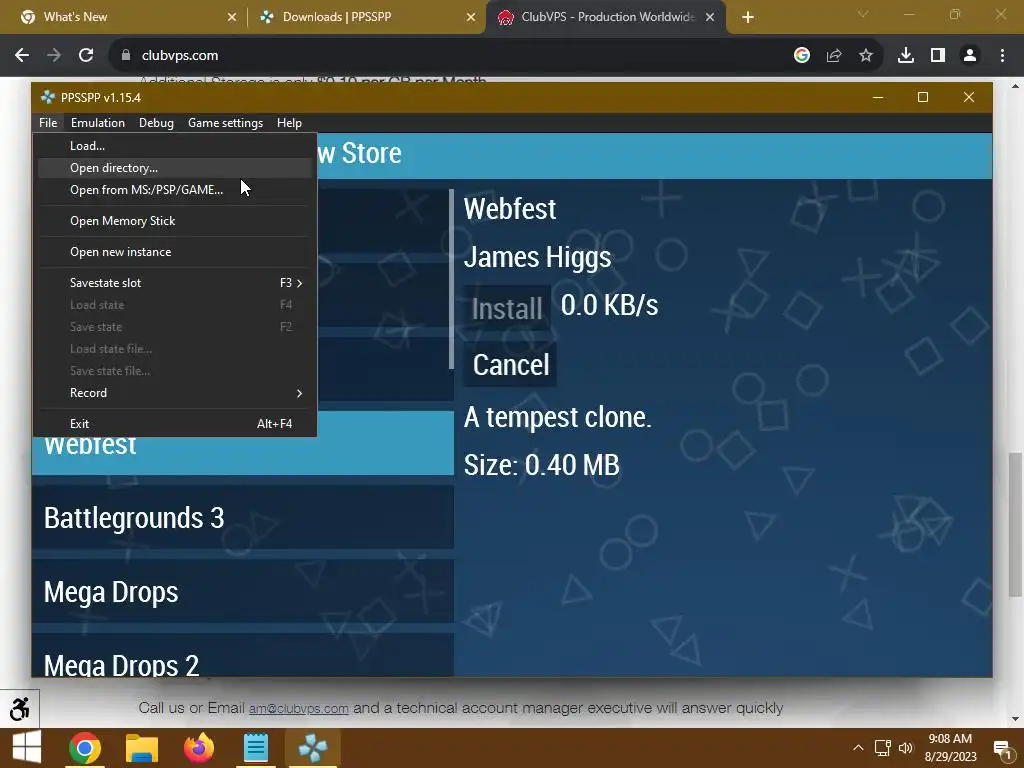Expand the Record submenu
The height and width of the screenshot is (768, 1024).
coord(174,392)
